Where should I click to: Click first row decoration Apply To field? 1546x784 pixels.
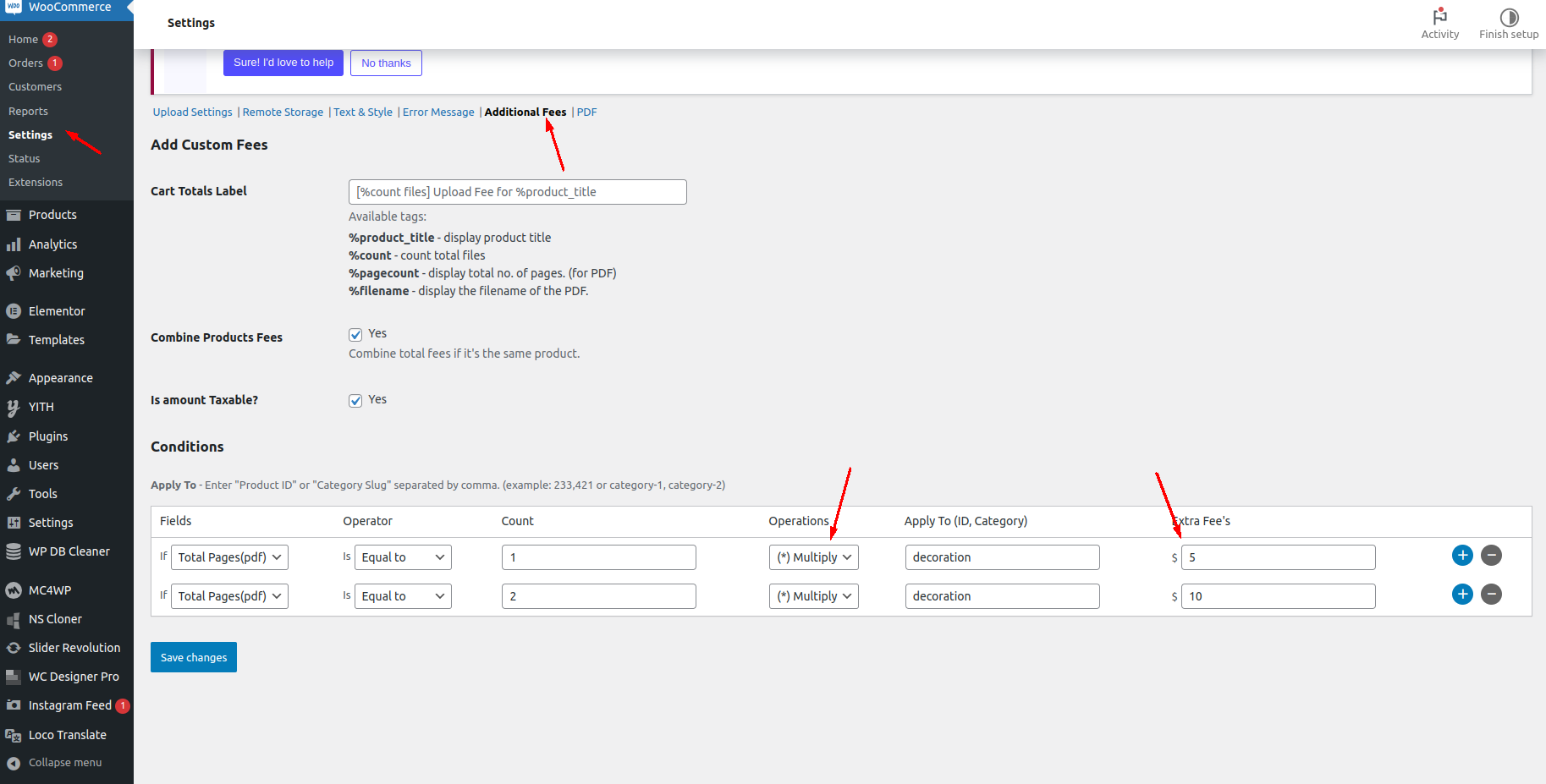pyautogui.click(x=1002, y=557)
